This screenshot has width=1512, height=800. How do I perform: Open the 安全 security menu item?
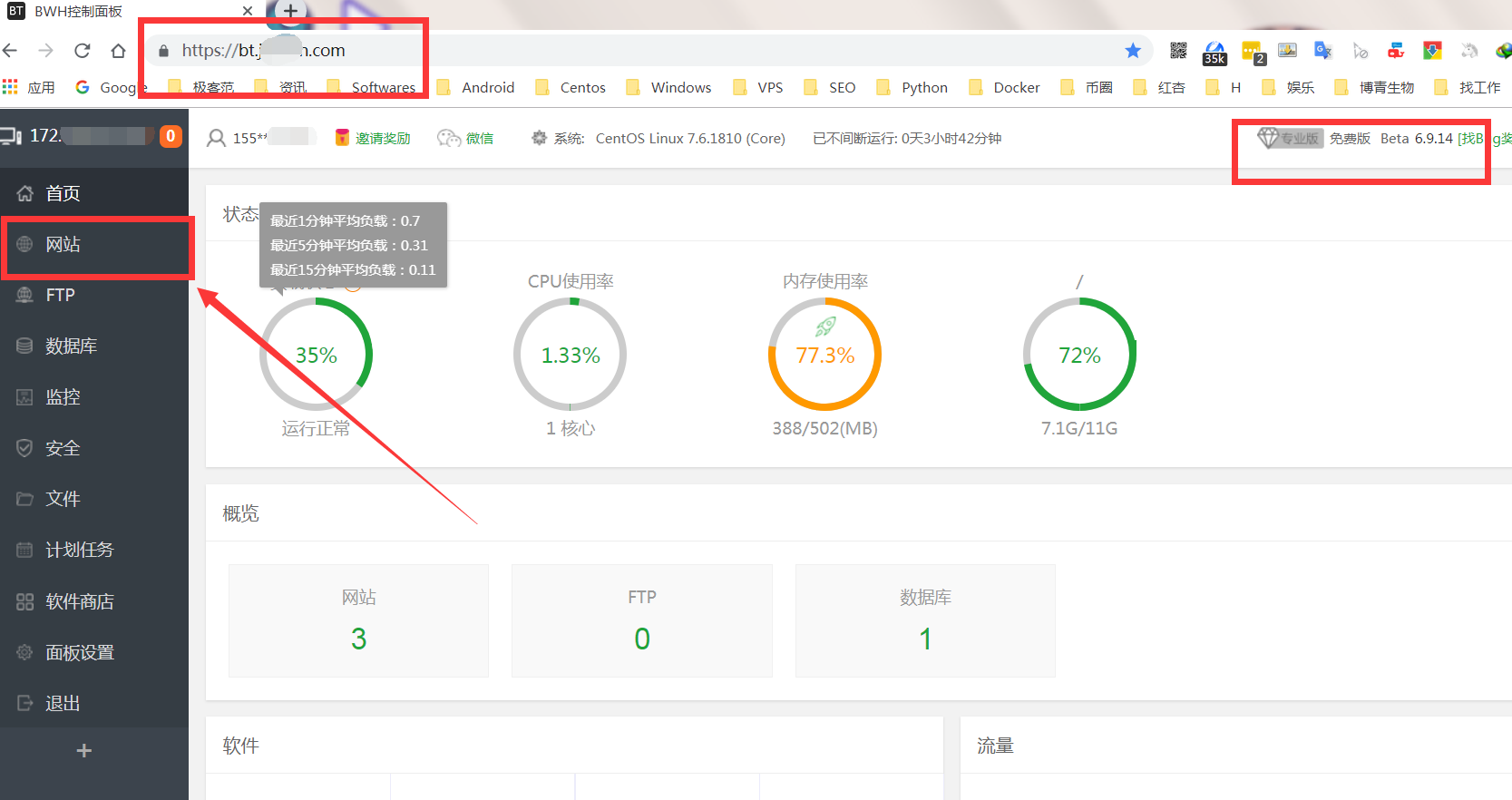[x=94, y=448]
